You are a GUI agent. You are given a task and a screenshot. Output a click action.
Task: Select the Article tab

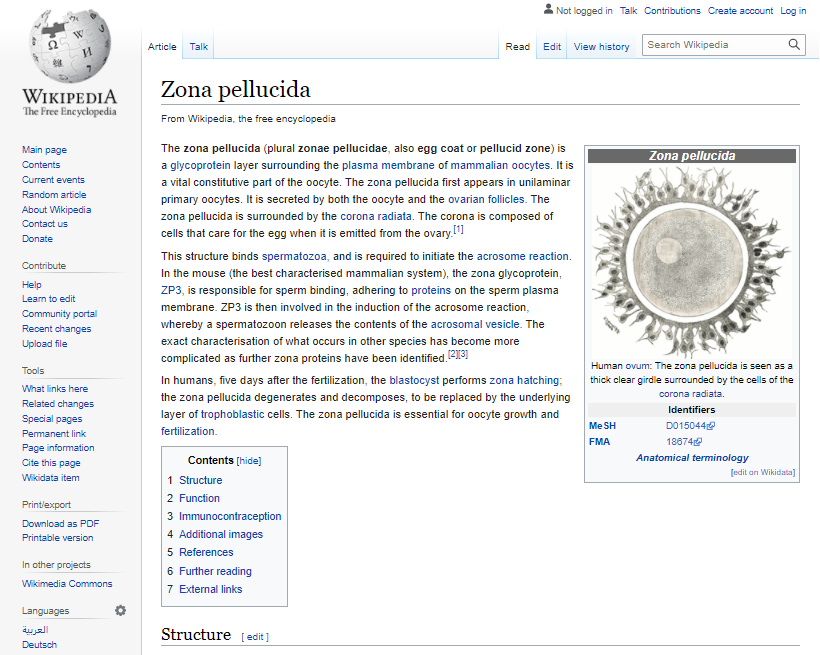point(162,47)
